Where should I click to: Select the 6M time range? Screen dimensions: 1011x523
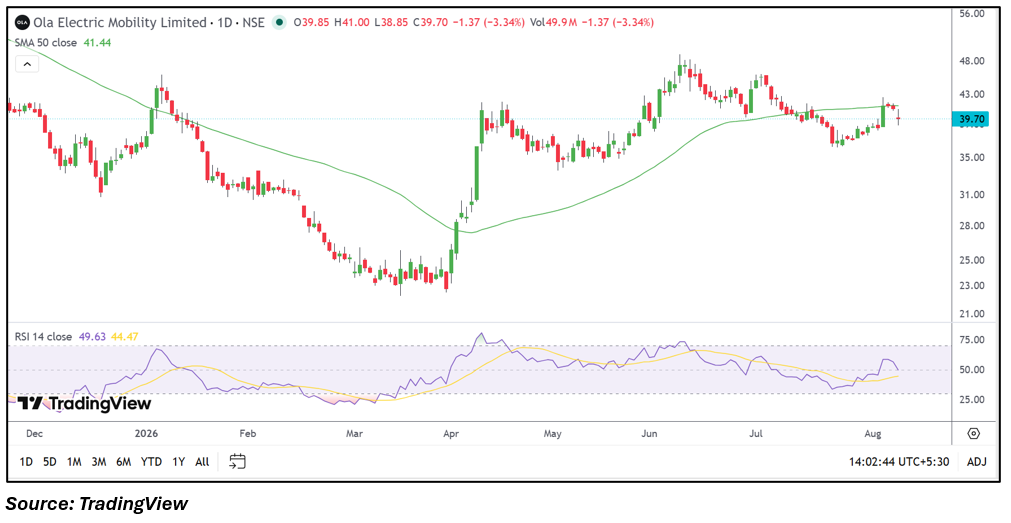(x=124, y=462)
